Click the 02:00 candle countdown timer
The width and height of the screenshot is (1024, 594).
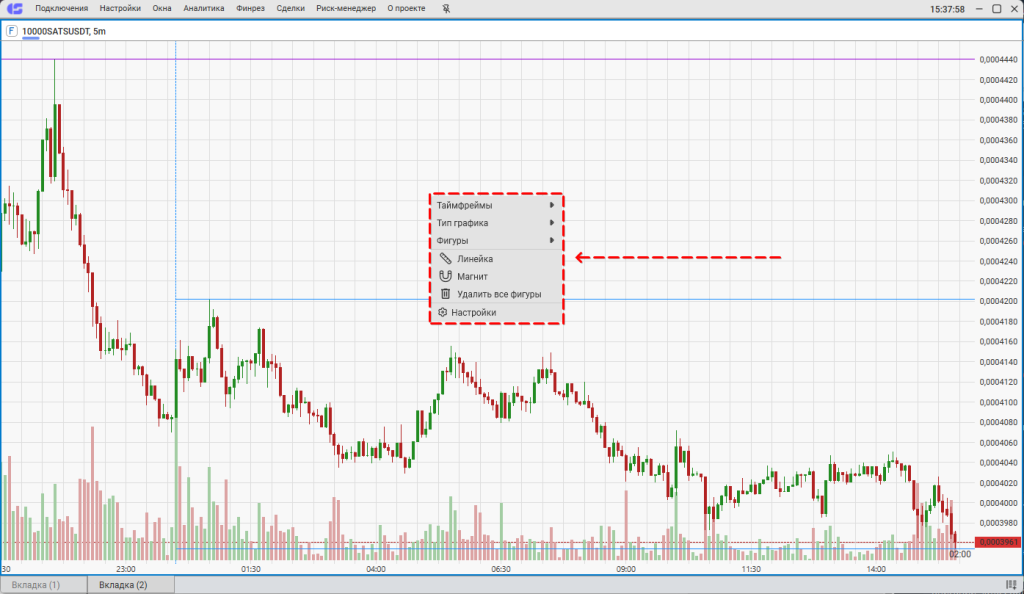(x=960, y=554)
